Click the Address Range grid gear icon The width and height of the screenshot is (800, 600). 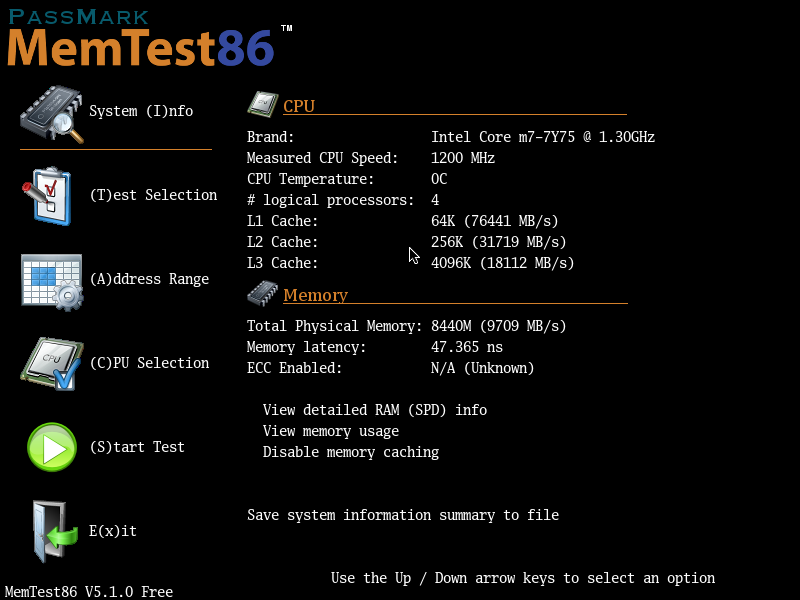tap(52, 282)
